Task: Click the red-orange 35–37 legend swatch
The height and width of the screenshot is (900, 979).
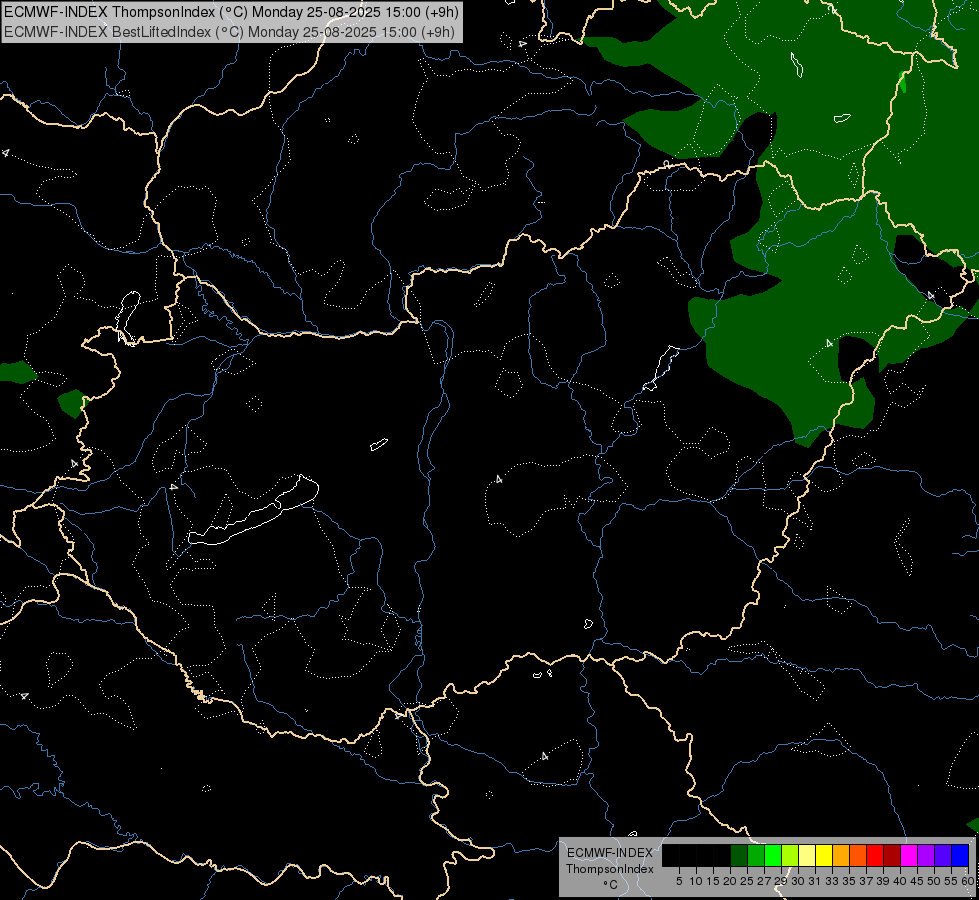Action: point(858,855)
